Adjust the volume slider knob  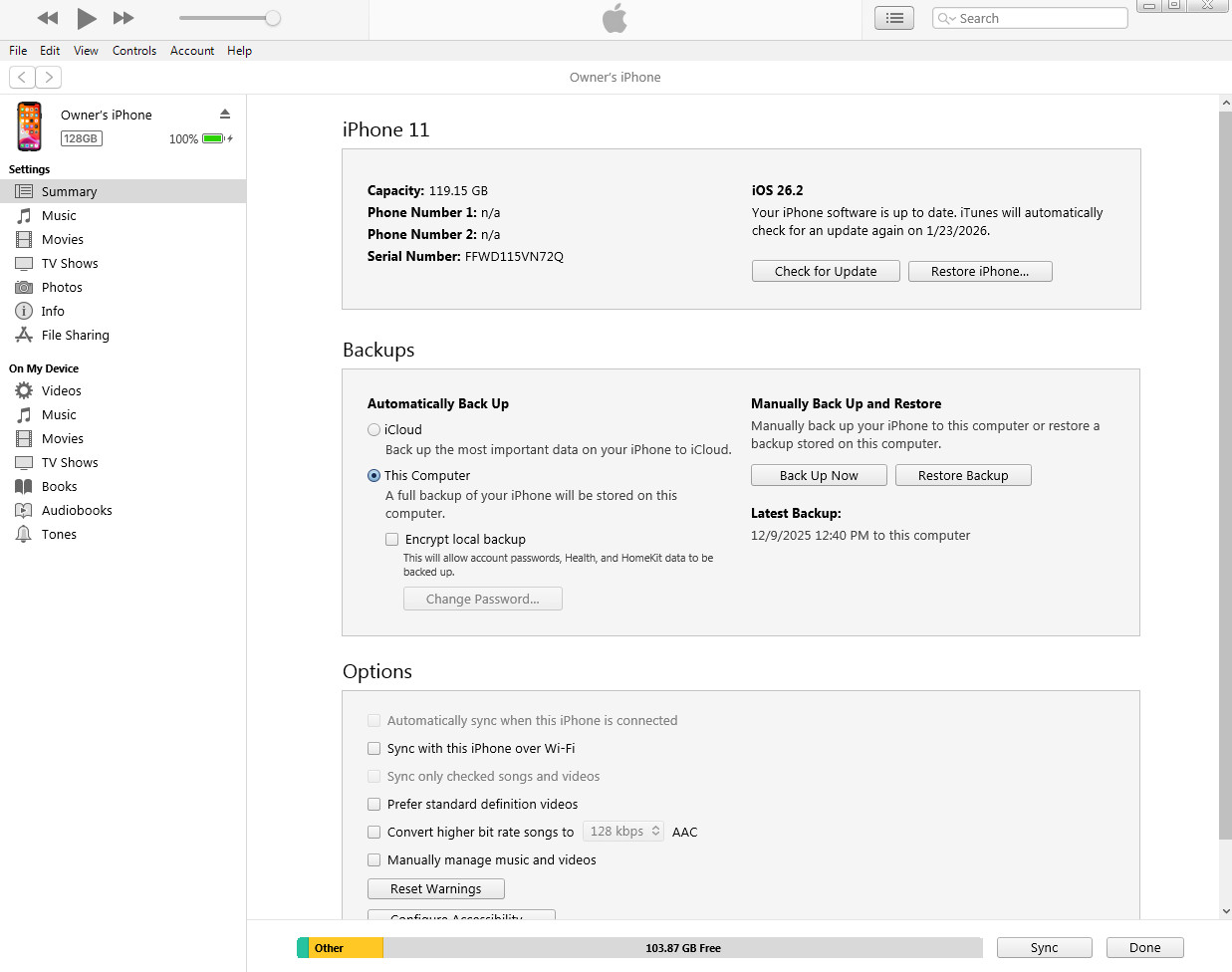(273, 18)
